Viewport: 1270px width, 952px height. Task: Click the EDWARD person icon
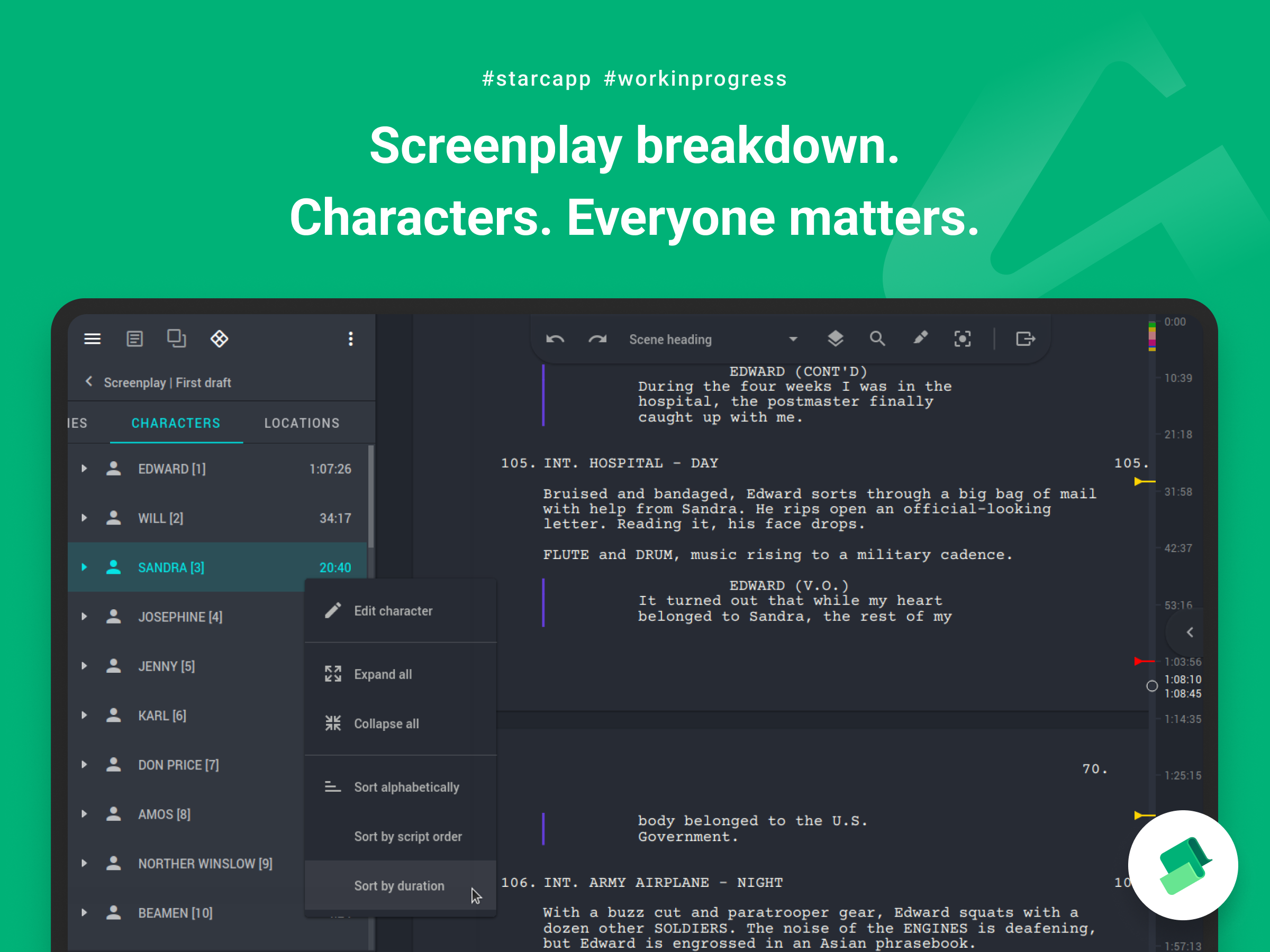click(x=114, y=469)
